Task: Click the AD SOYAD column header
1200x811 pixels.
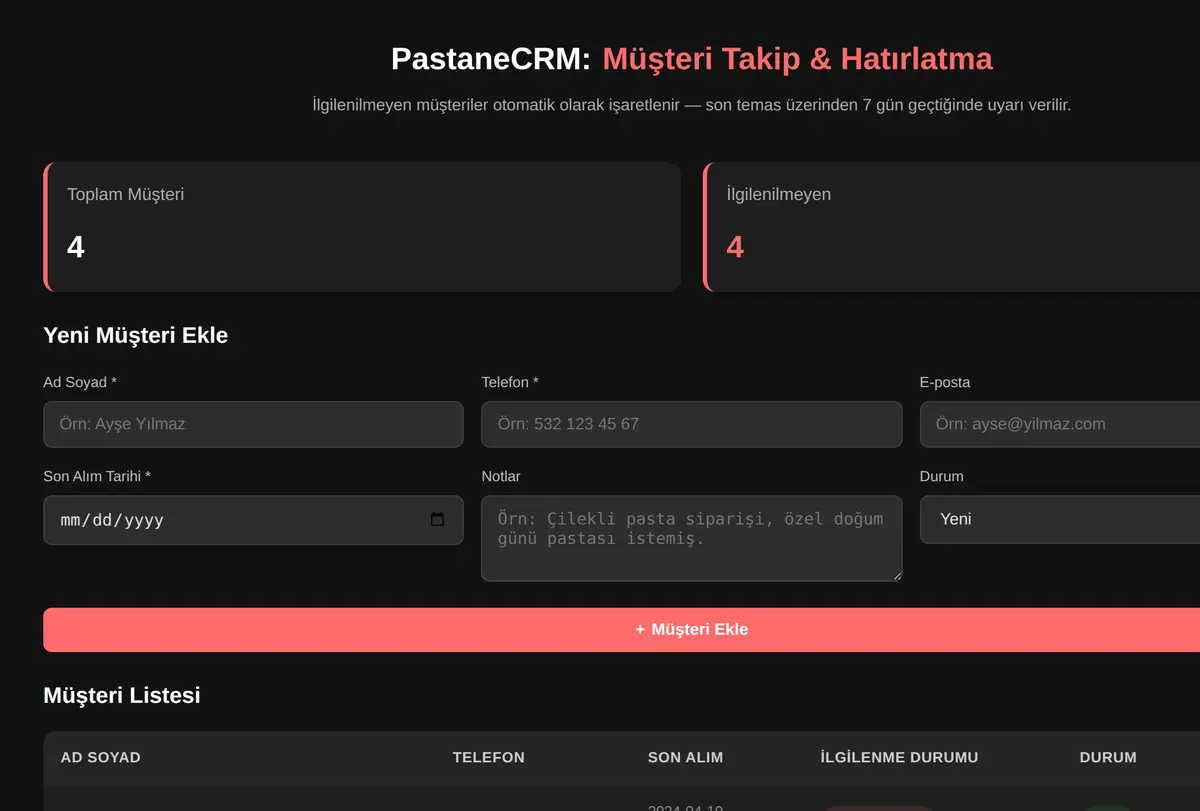Action: click(x=101, y=758)
